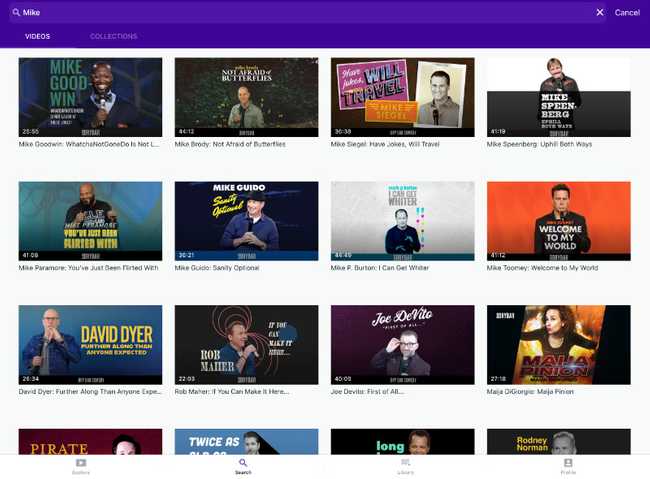Switch to the Videos tab
Screen dimensions: 650x479
(x=37, y=36)
